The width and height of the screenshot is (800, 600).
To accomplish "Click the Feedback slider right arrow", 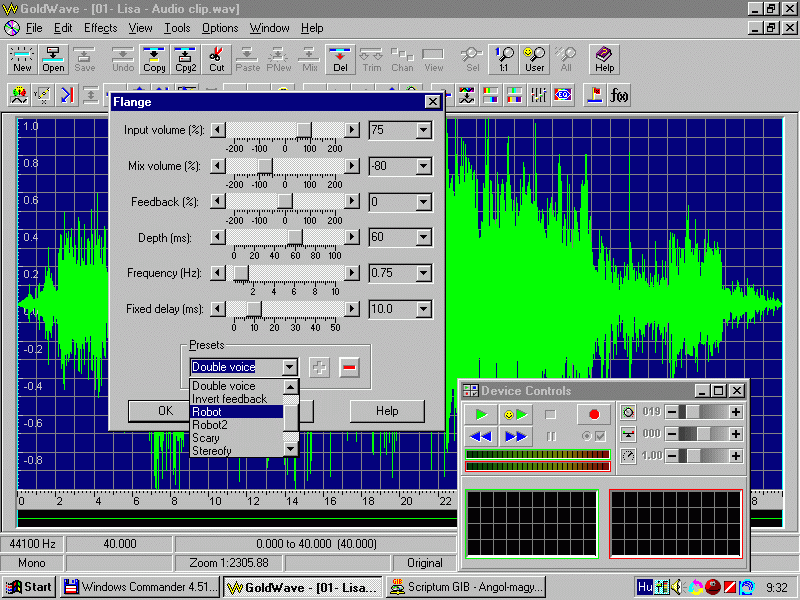I will (x=352, y=202).
